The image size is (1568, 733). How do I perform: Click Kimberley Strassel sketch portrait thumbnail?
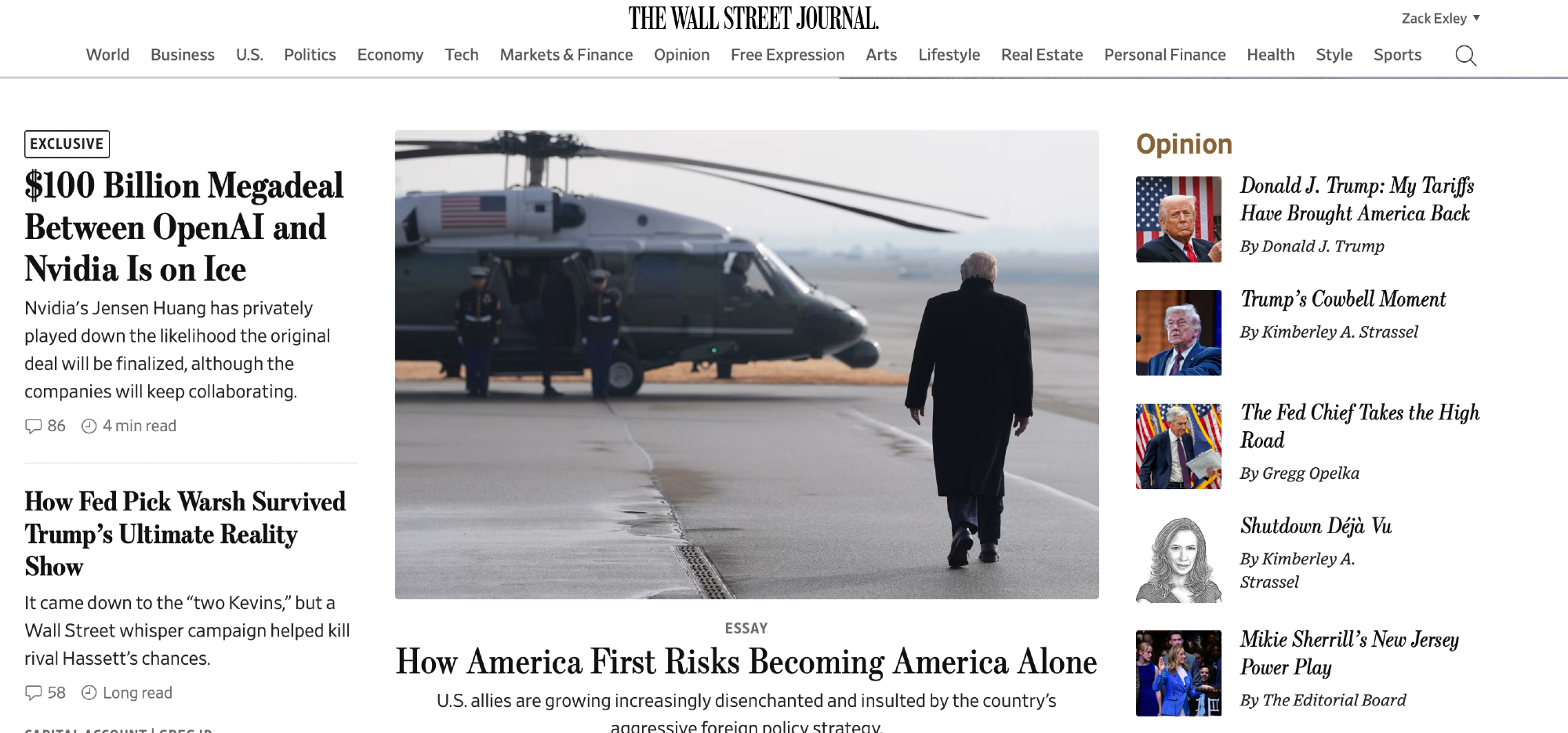tap(1178, 560)
